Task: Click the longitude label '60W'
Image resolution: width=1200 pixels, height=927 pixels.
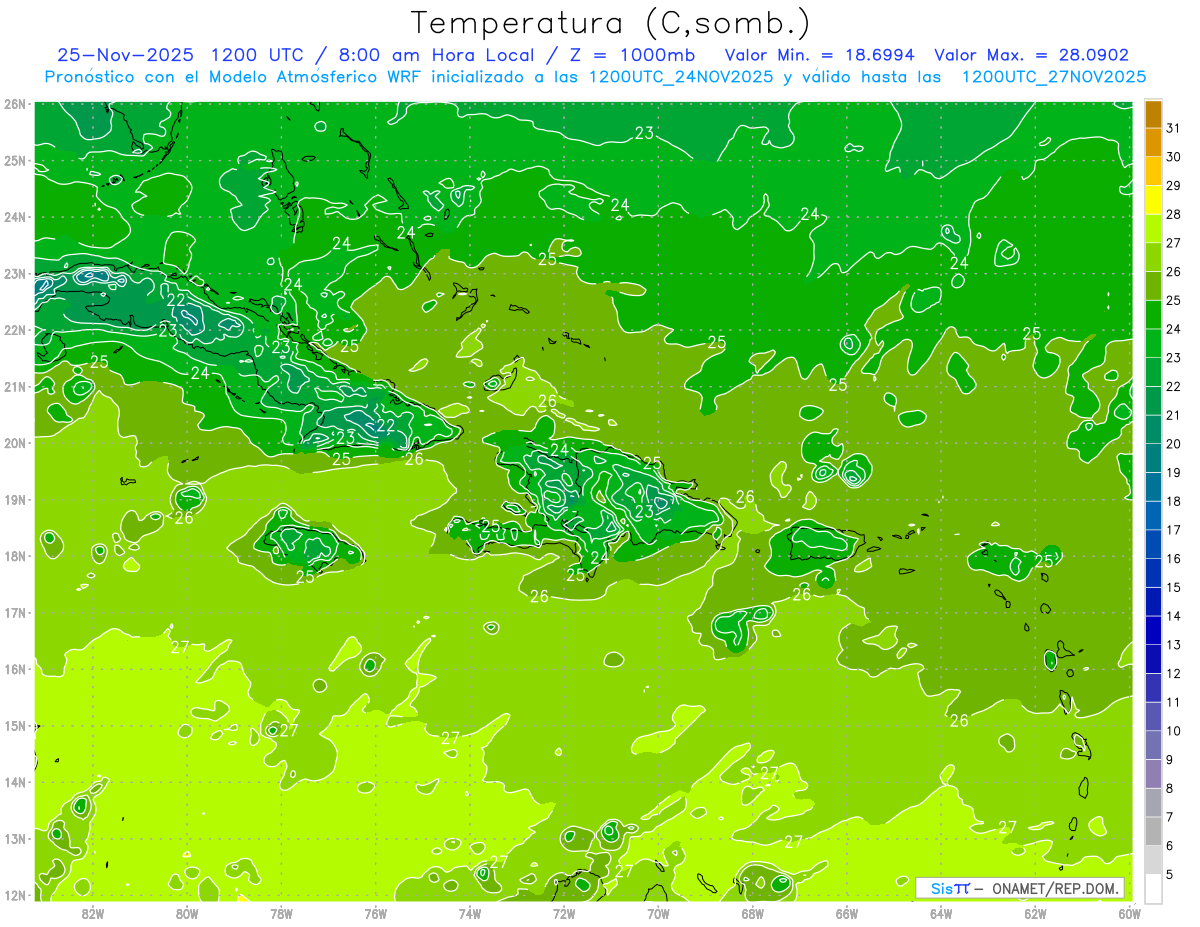Action: tap(1128, 912)
